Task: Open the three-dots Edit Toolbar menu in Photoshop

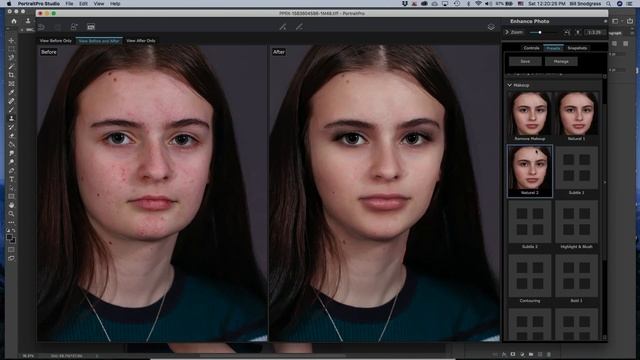Action: click(11, 222)
